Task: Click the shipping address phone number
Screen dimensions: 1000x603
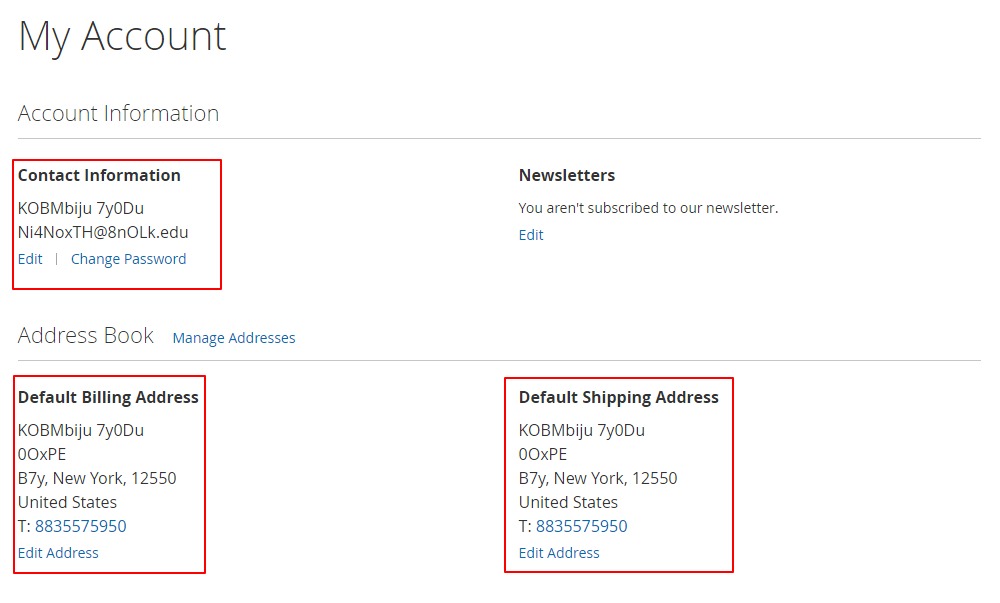Action: pos(582,527)
